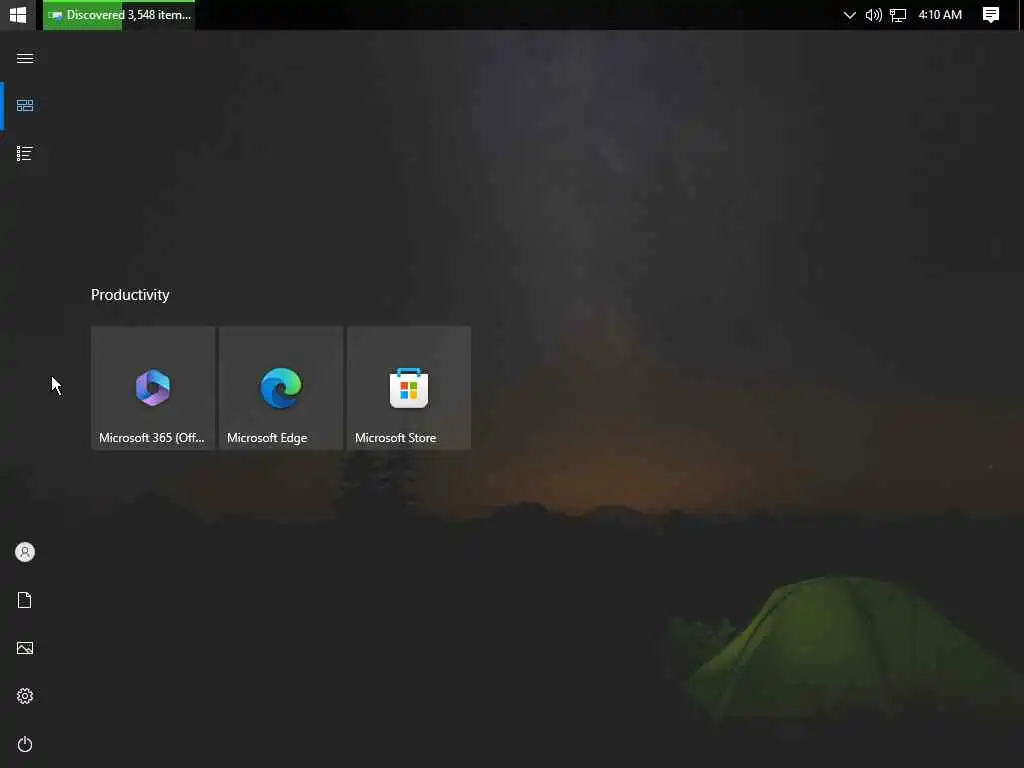Open the Pictures folder icon
Image resolution: width=1024 pixels, height=768 pixels.
(25, 648)
